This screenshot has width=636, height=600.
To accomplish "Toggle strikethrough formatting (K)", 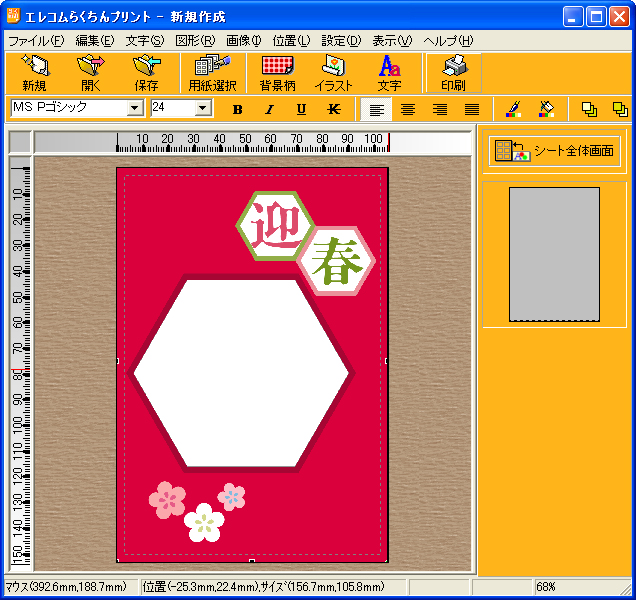I will pyautogui.click(x=333, y=109).
